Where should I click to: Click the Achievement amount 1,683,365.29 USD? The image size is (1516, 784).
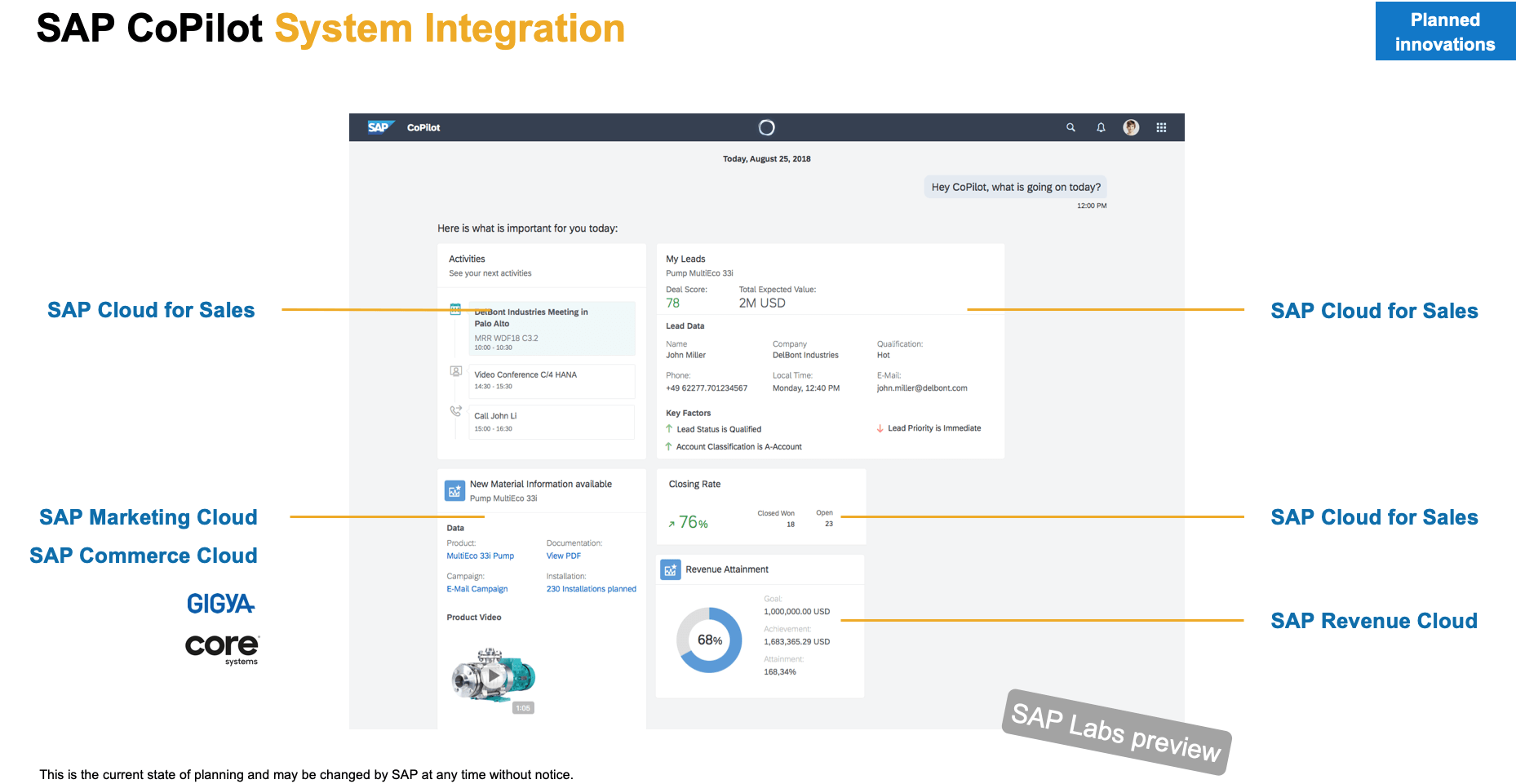796,642
